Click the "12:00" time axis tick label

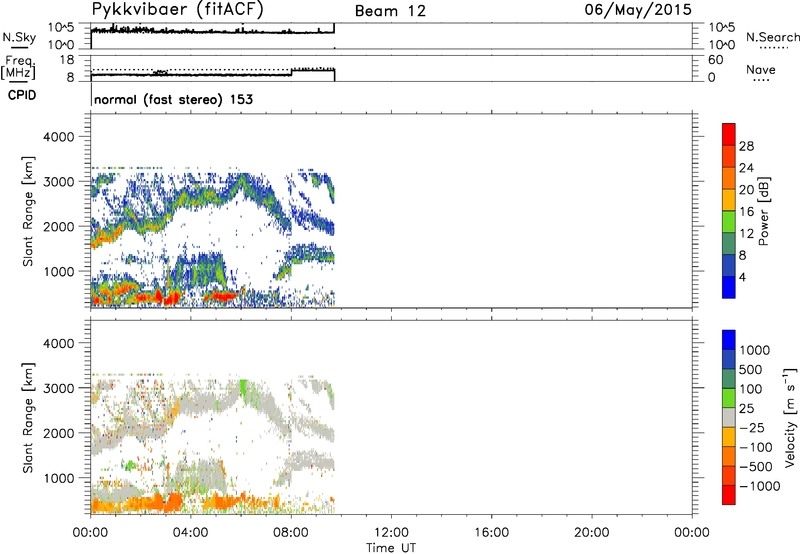point(391,533)
